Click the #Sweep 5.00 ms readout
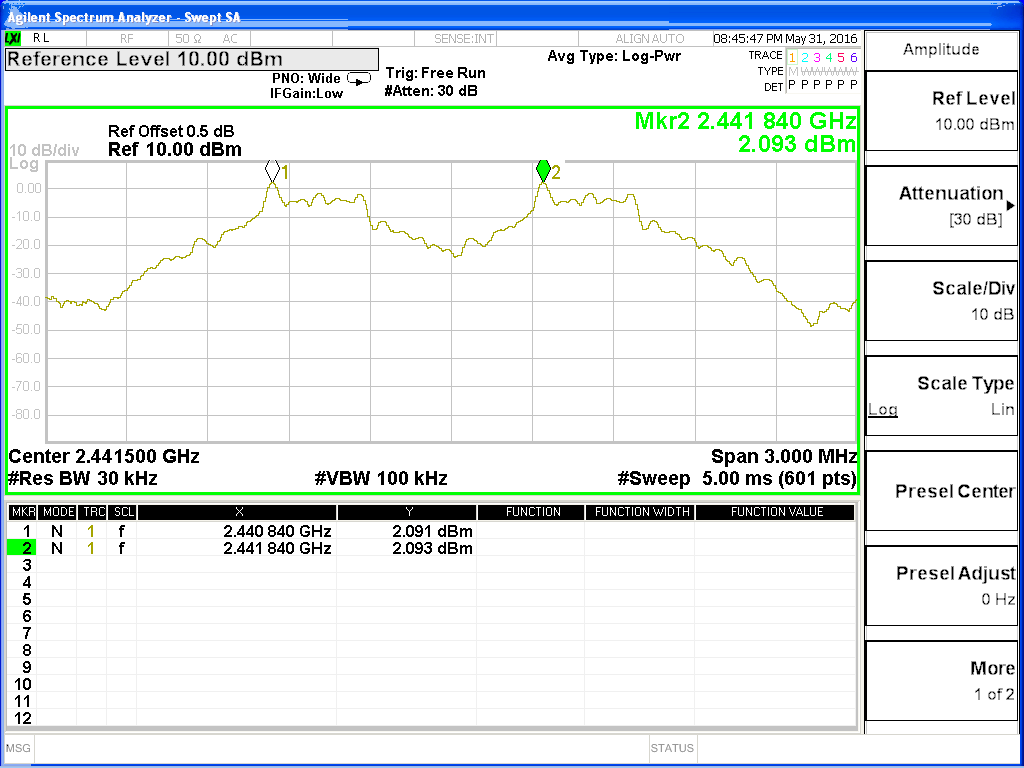The width and height of the screenshot is (1024, 768). (x=737, y=479)
